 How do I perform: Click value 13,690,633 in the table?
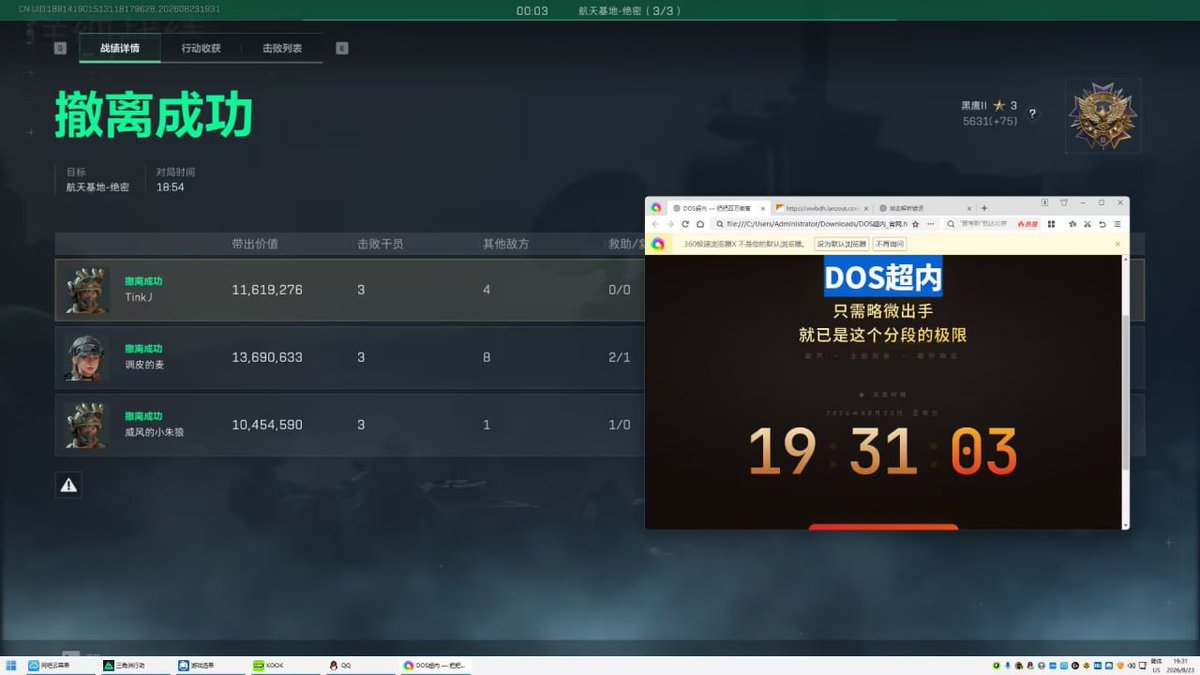pos(267,357)
